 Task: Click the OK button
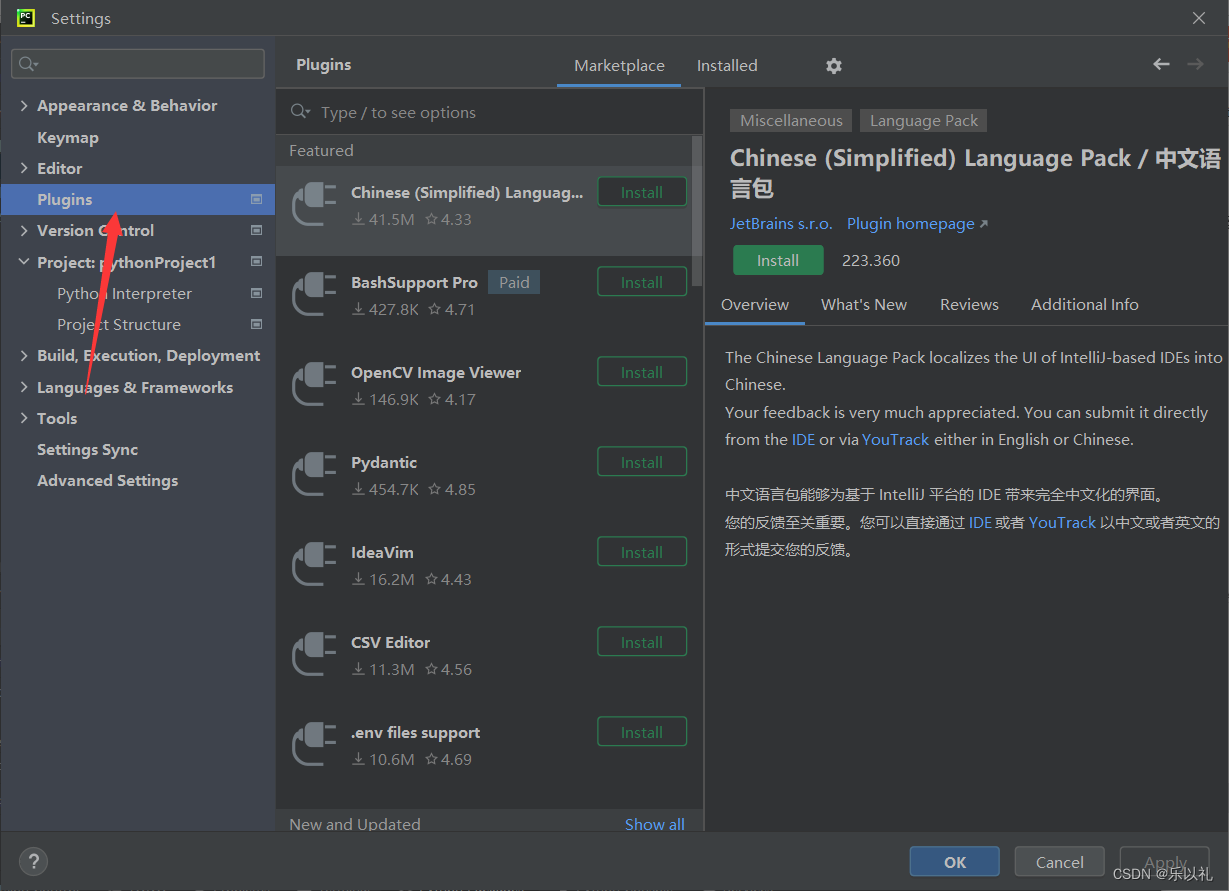(x=955, y=862)
